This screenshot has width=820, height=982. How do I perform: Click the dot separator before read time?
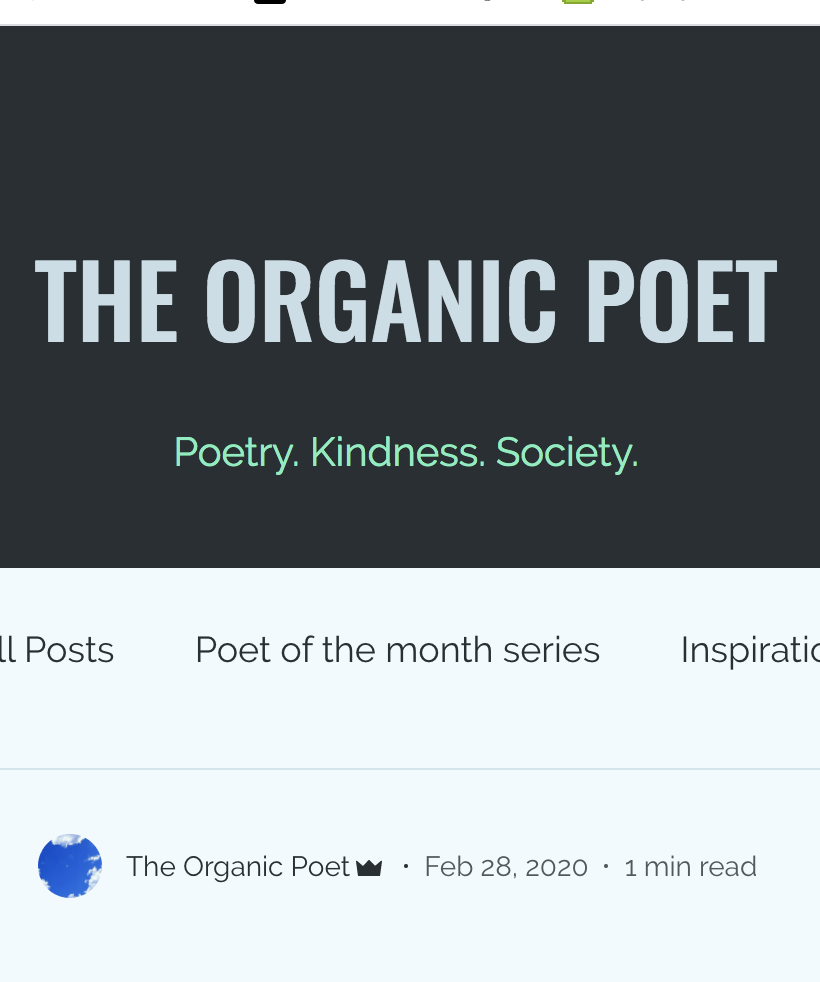pyautogui.click(x=606, y=866)
